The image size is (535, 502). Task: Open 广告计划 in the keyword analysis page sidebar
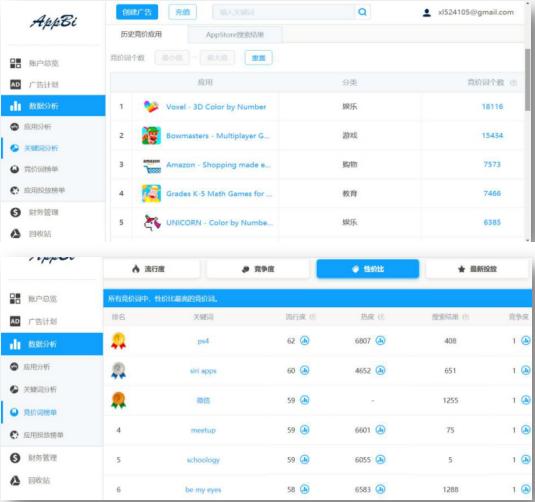(x=34, y=84)
